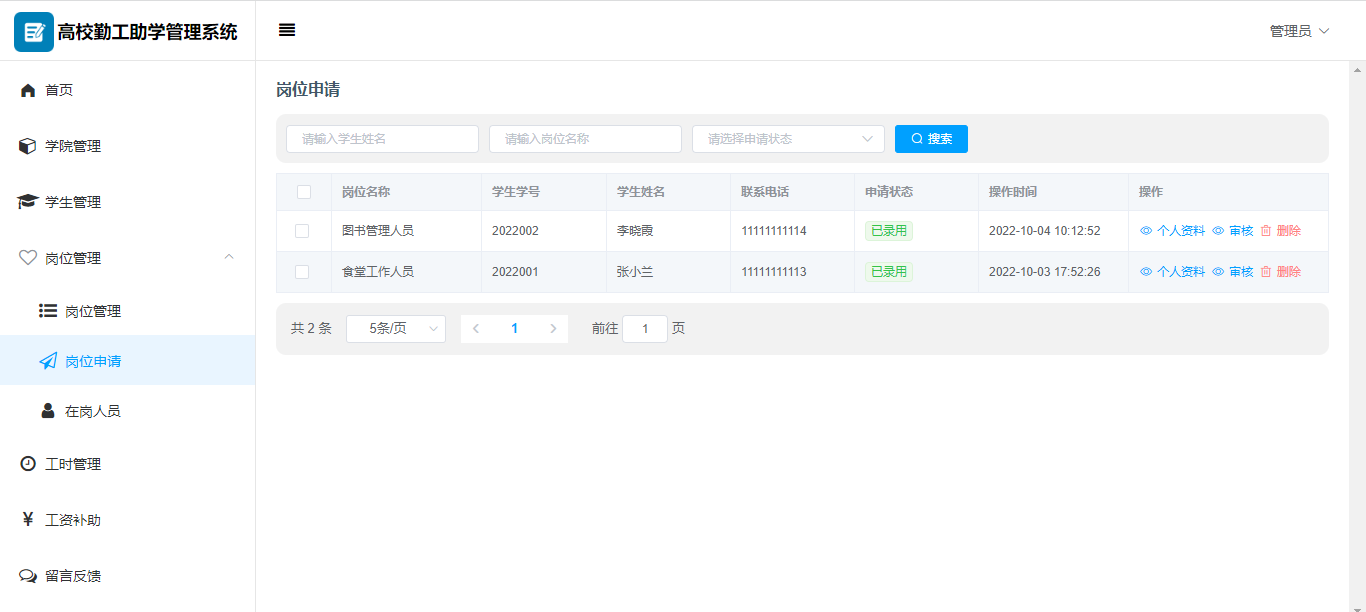Open the 5条/页 page size dropdown
The width and height of the screenshot is (1366, 612).
(x=396, y=329)
